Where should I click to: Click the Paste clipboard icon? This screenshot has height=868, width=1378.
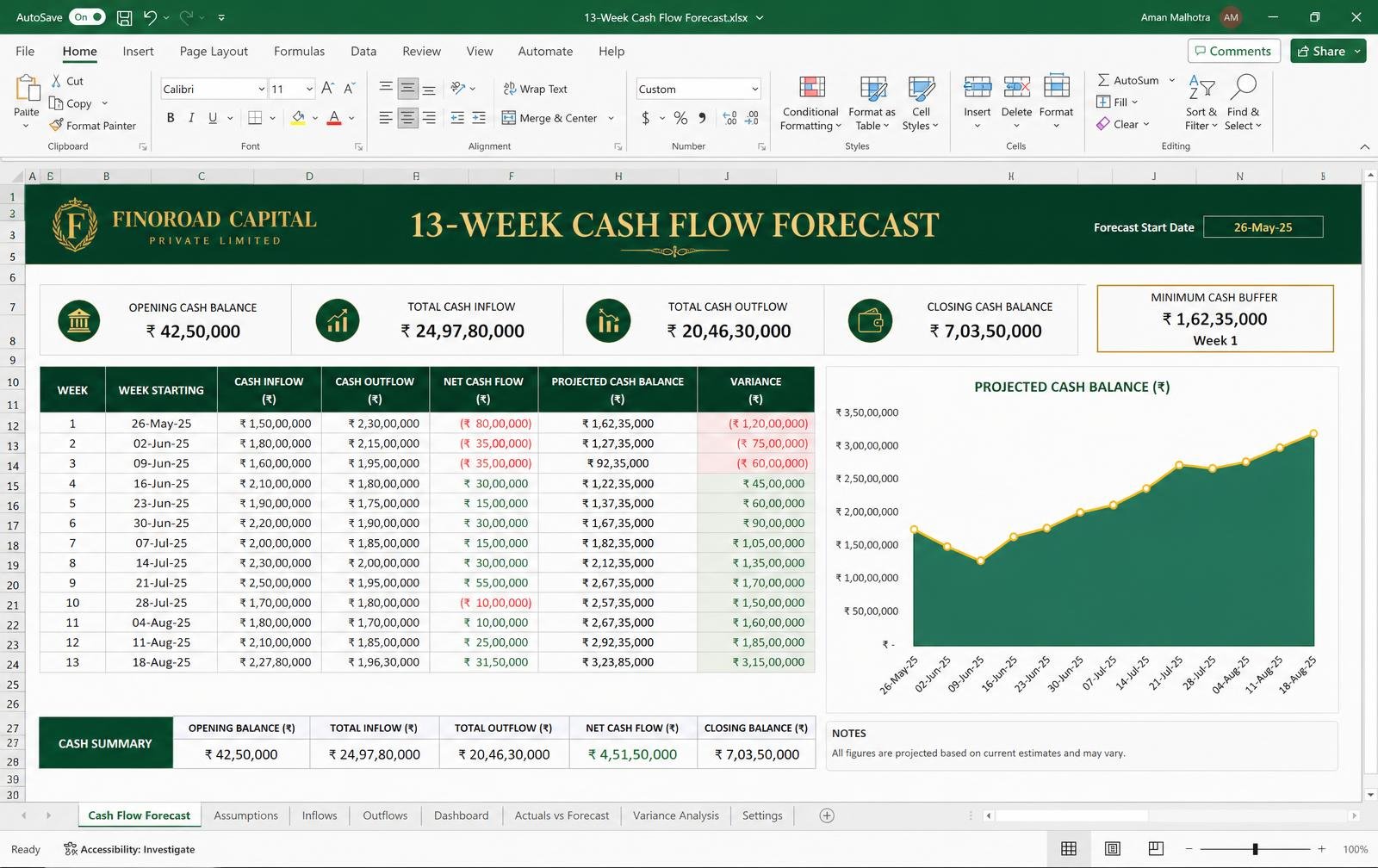tap(27, 89)
